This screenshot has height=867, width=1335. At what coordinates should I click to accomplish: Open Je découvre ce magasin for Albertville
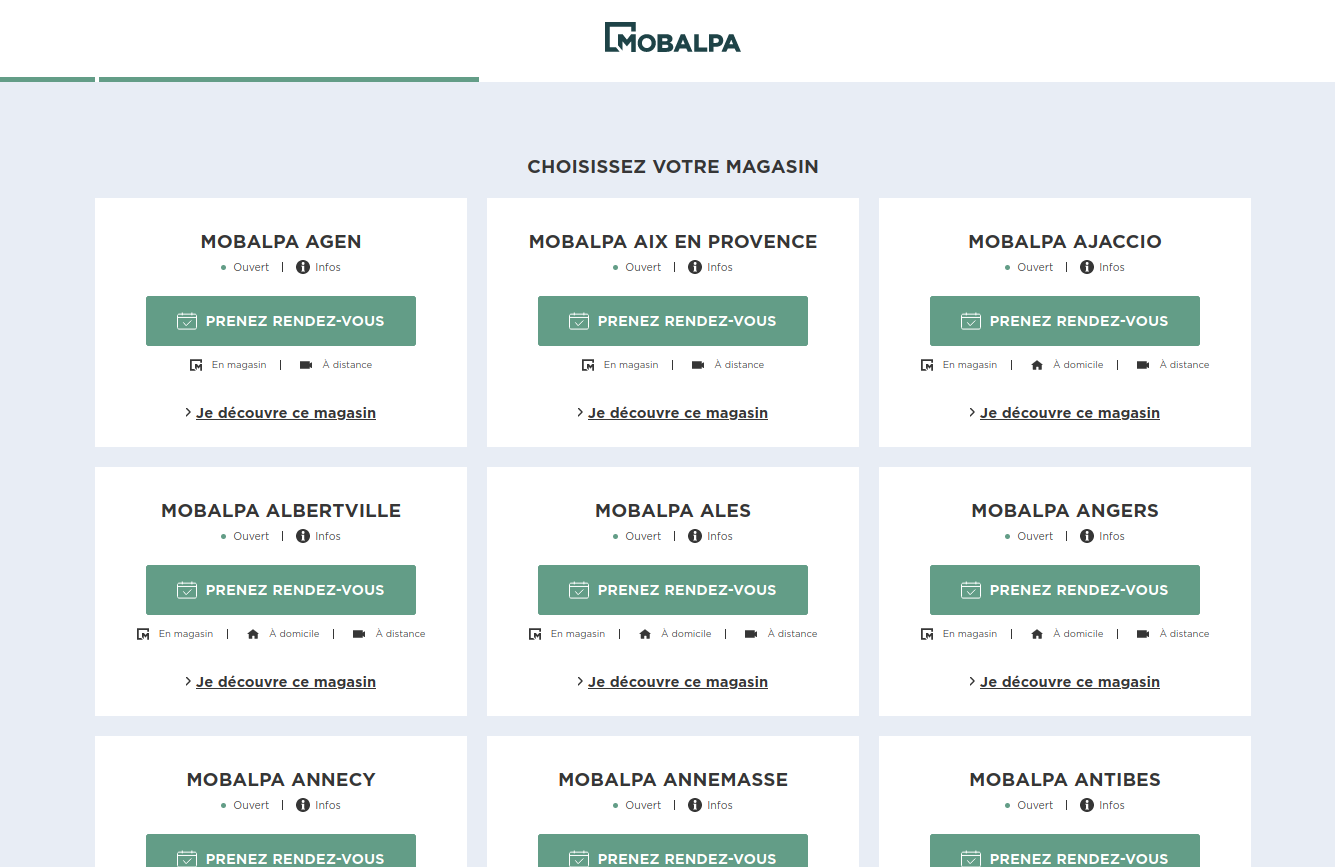pyautogui.click(x=285, y=682)
